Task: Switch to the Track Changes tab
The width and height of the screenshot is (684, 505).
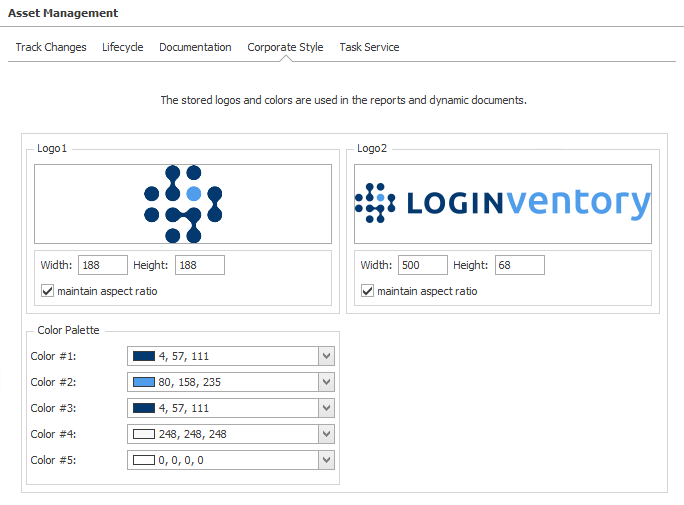Action: pos(51,47)
